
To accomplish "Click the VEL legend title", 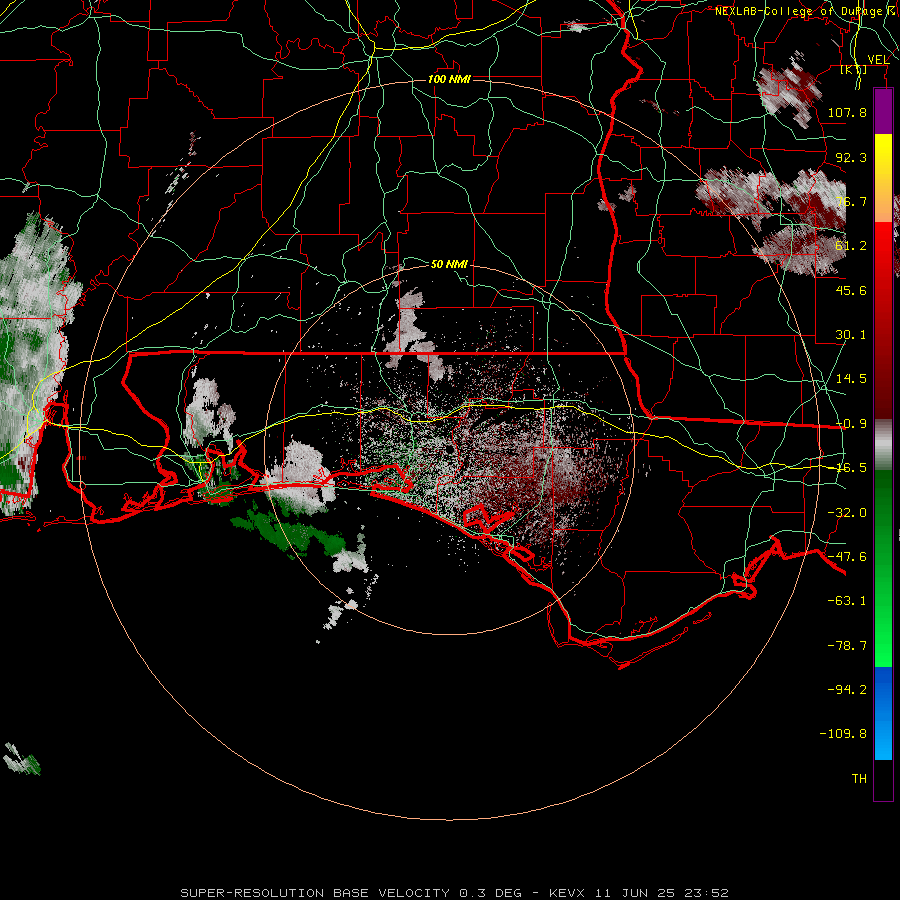I will coord(878,59).
